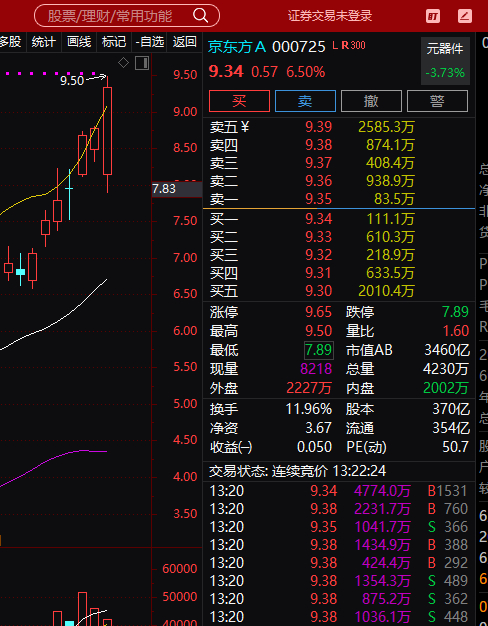This screenshot has width=488, height=626.
Task: Select the 画线 drawing tool
Action: click(79, 42)
